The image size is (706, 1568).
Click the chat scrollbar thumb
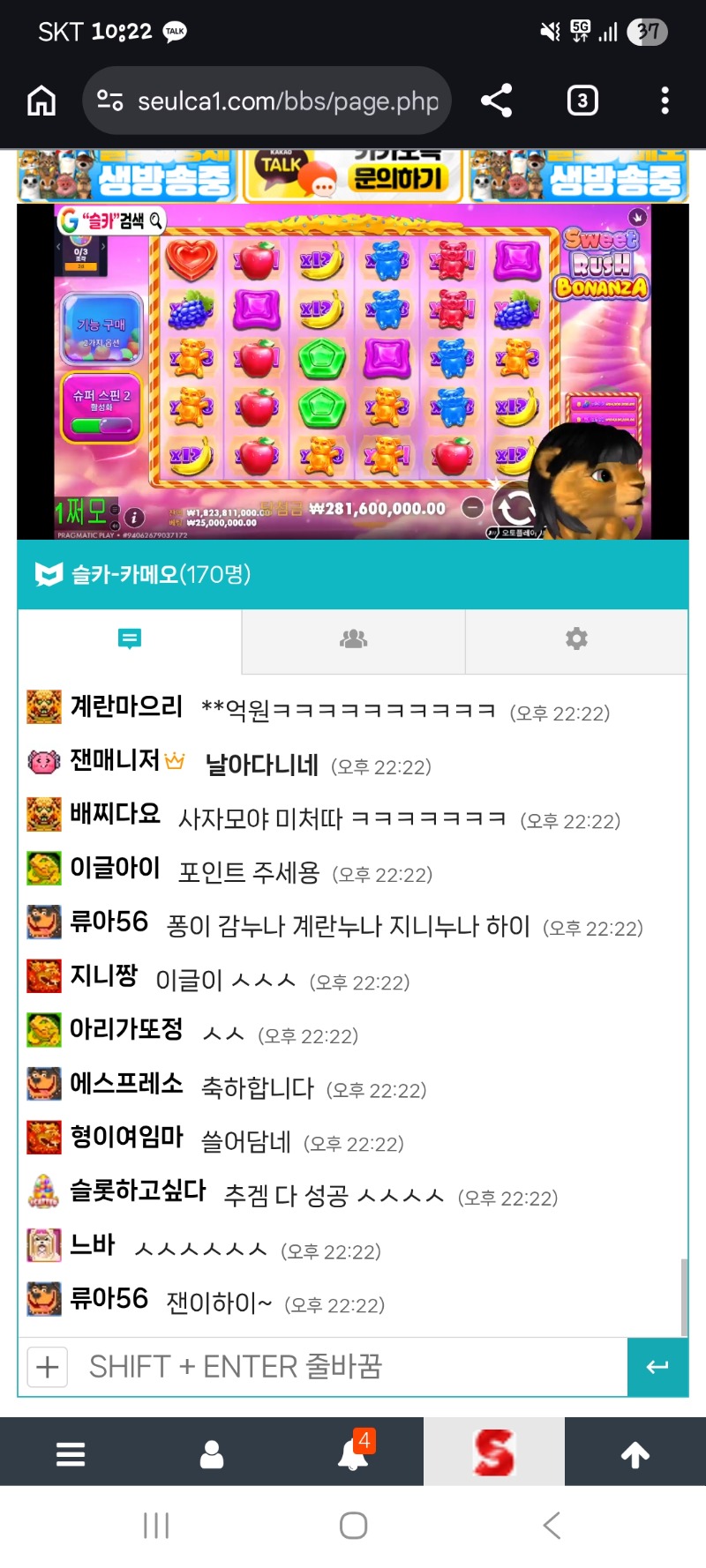684,1297
